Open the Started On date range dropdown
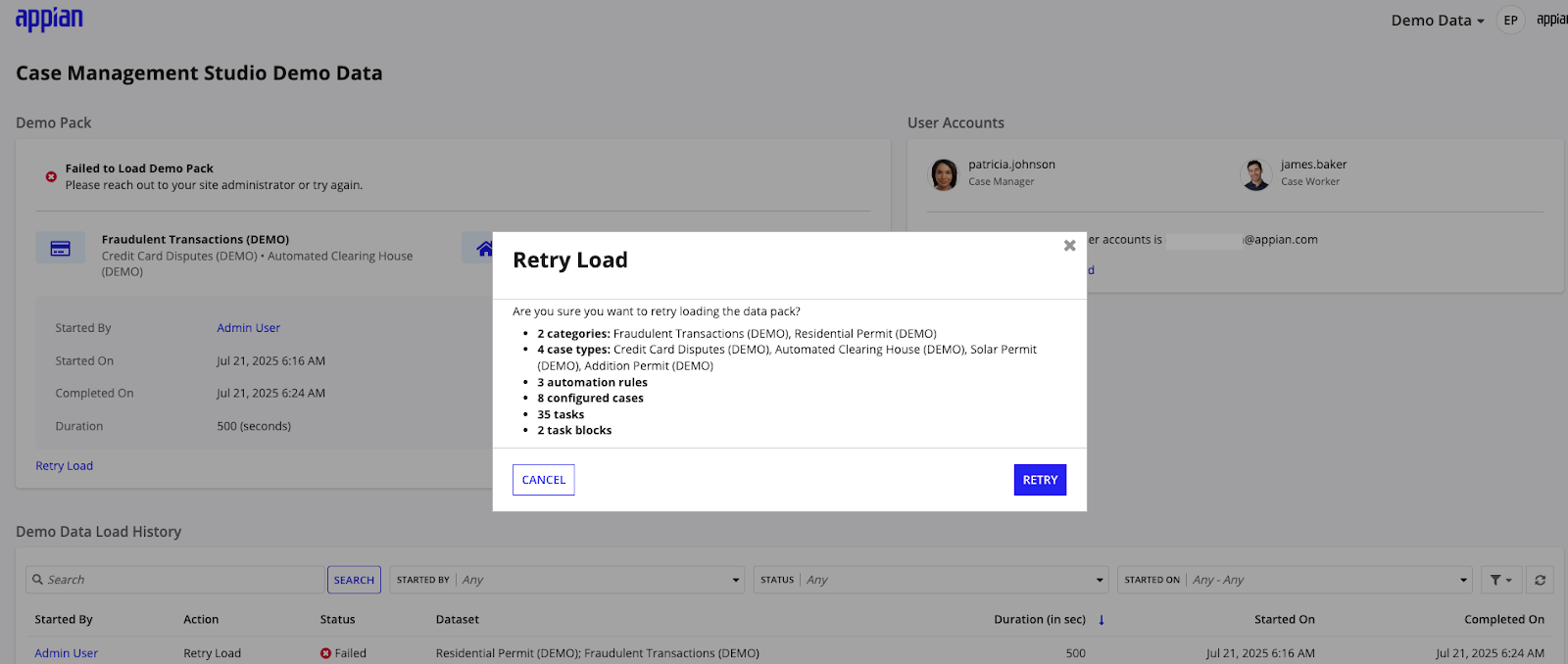1568x664 pixels. pos(1296,580)
